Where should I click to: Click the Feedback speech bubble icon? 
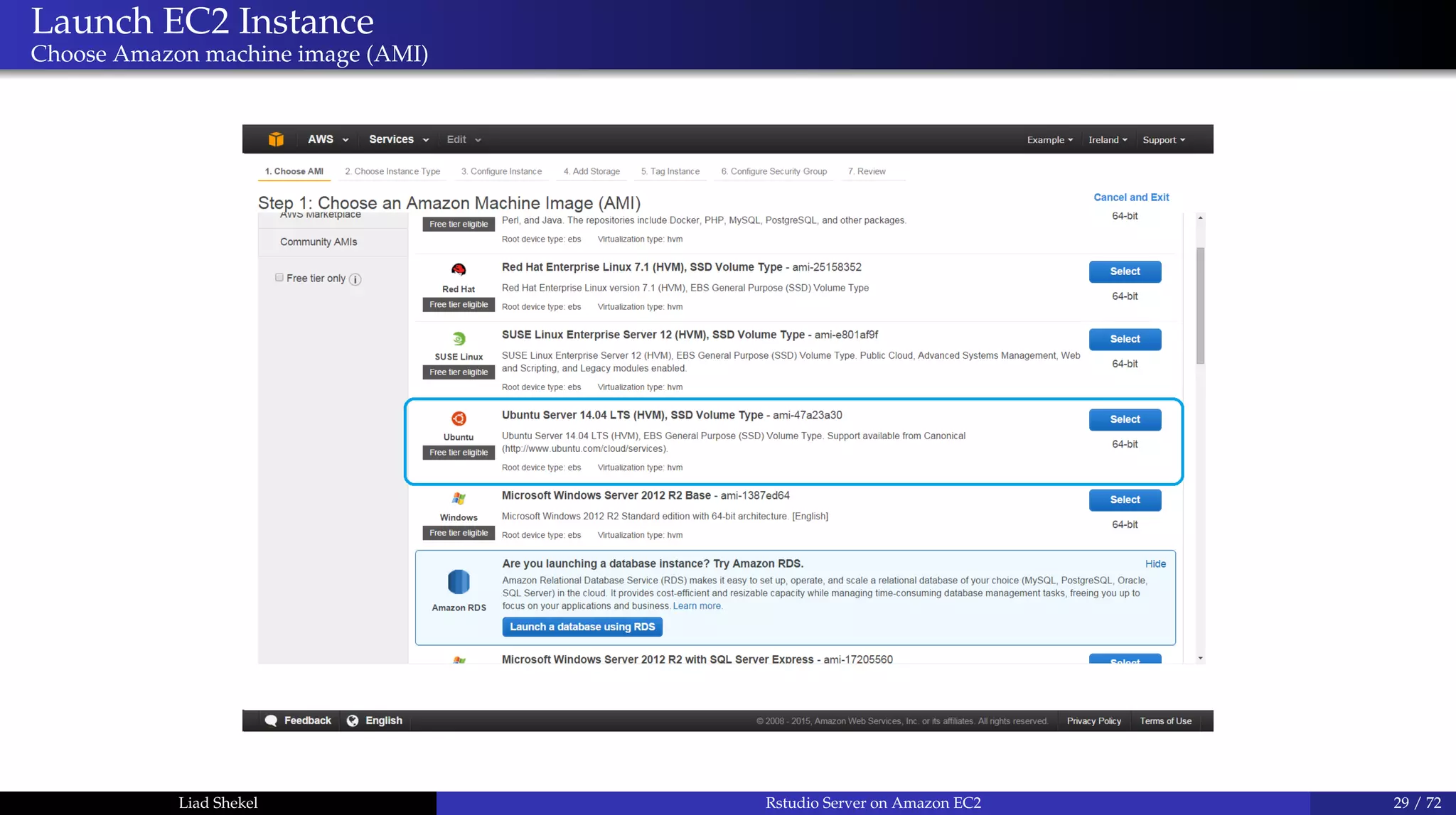pyautogui.click(x=271, y=720)
